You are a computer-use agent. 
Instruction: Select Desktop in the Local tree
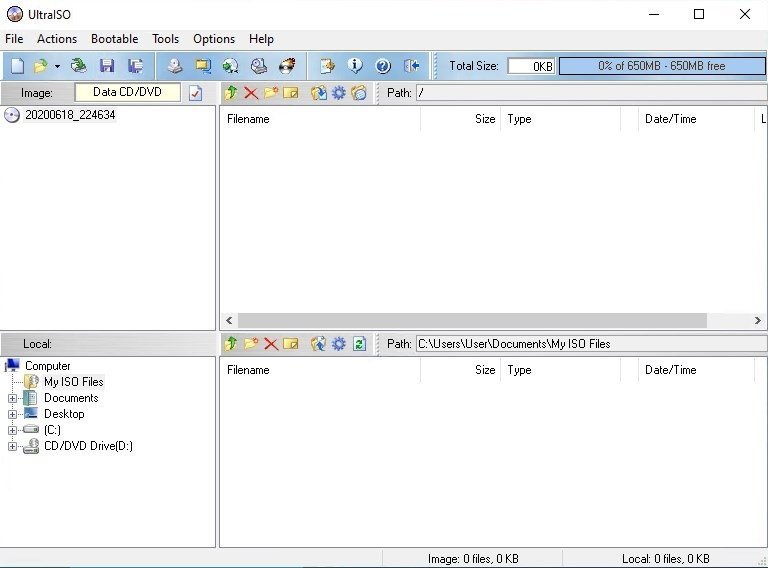pyautogui.click(x=64, y=414)
